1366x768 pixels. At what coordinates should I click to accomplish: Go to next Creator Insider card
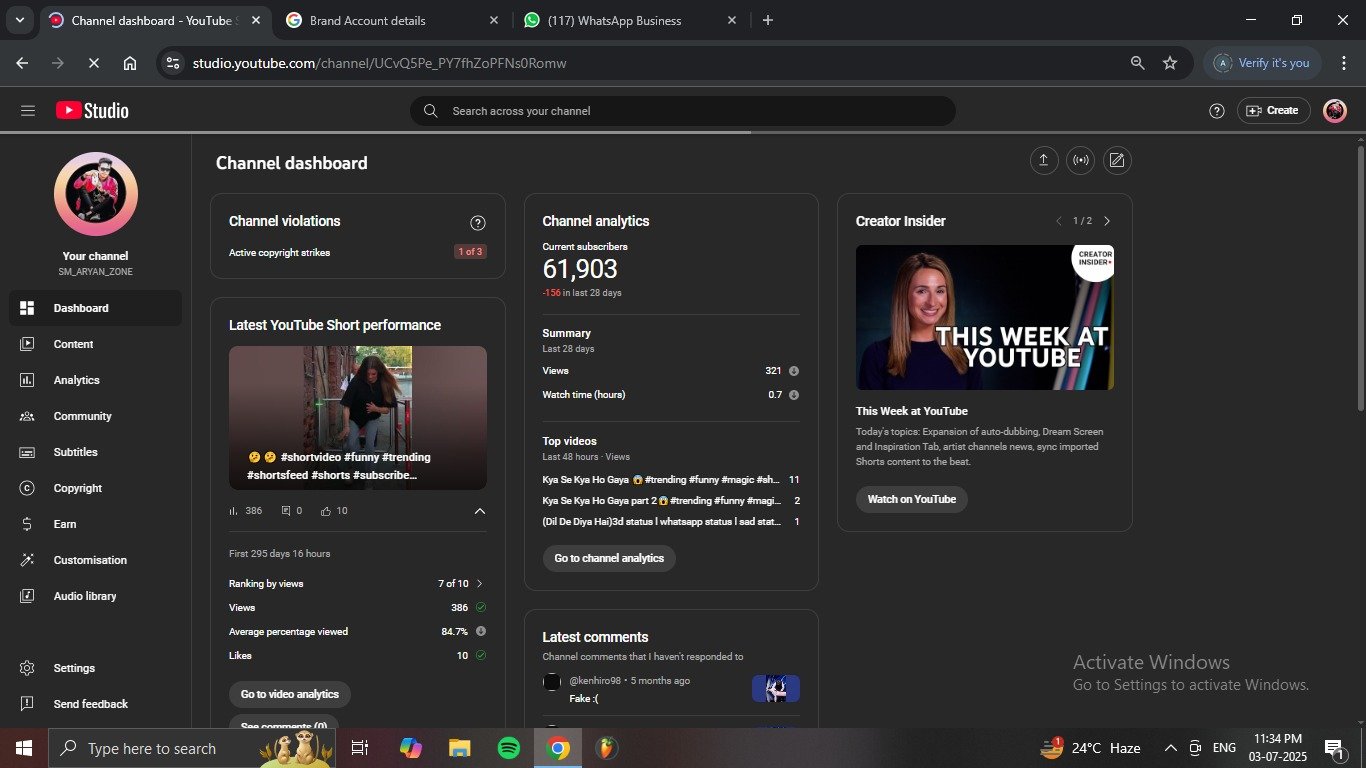(1107, 221)
